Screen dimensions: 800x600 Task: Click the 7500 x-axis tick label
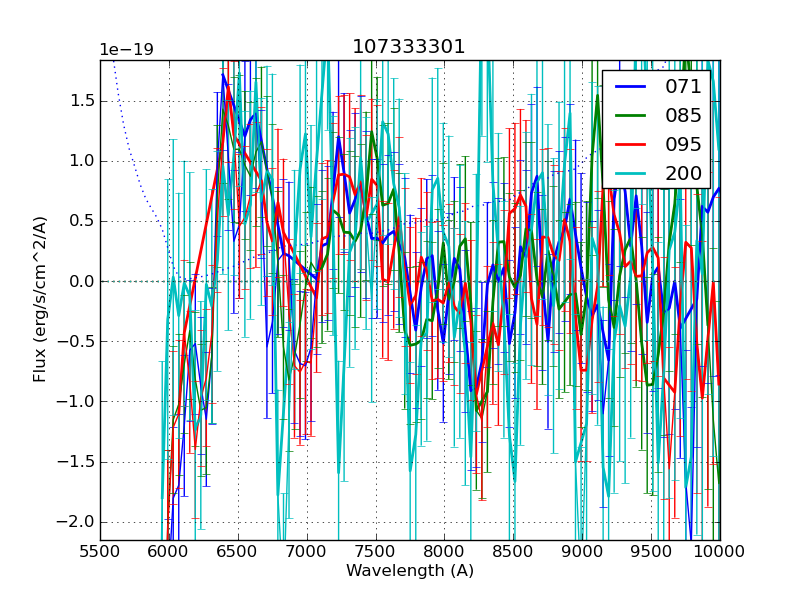pyautogui.click(x=375, y=551)
